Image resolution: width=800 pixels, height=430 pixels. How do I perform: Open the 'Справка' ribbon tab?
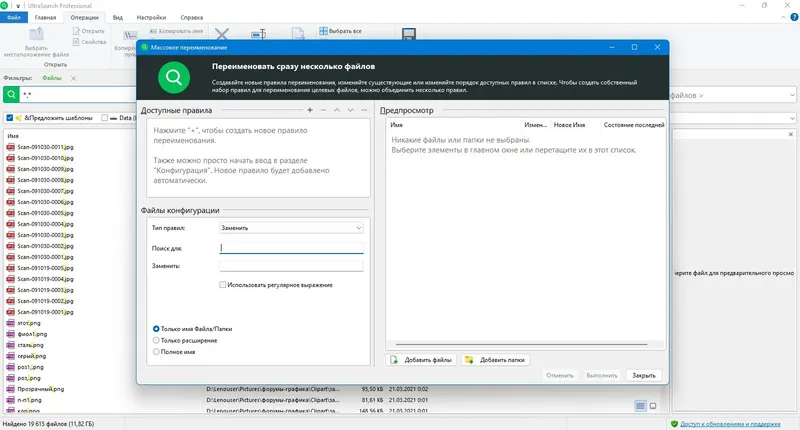(x=191, y=17)
